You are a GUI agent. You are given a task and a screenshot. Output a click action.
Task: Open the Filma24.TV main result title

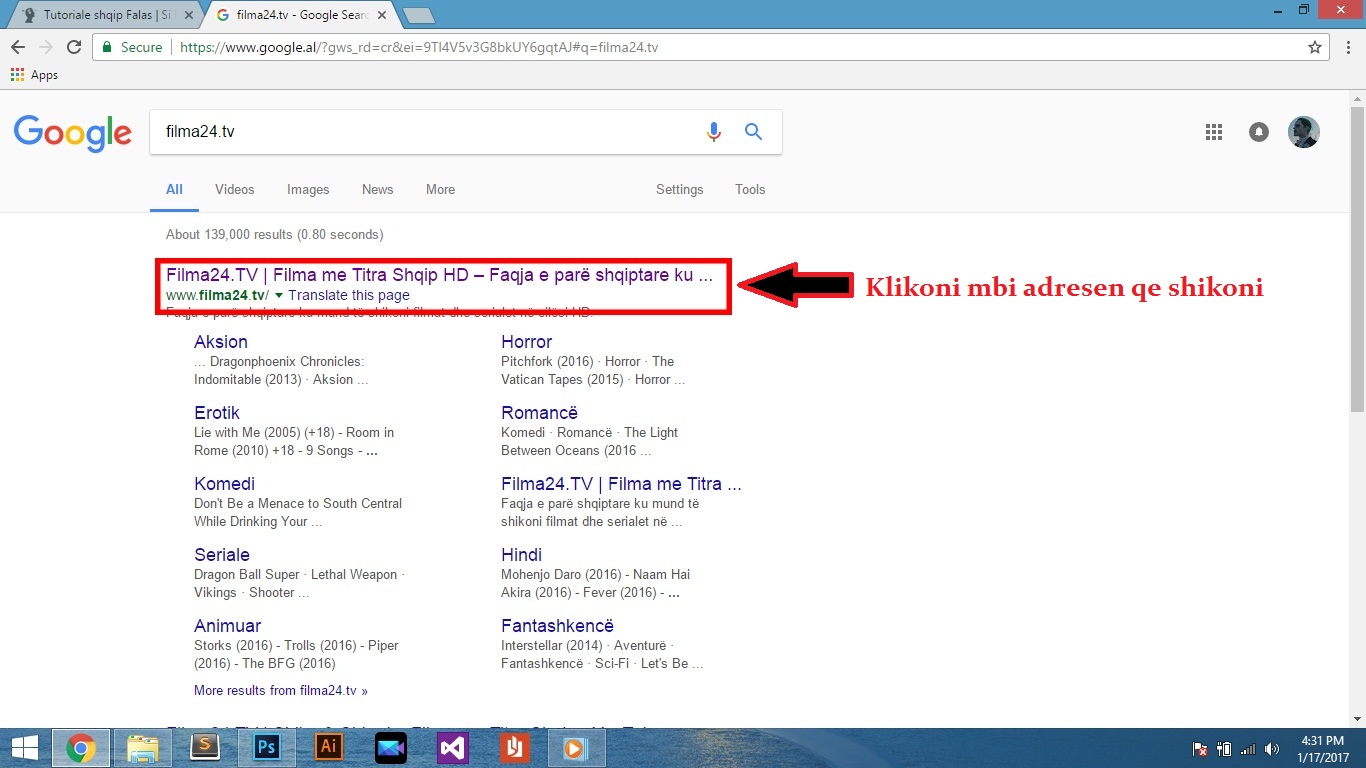click(439, 274)
